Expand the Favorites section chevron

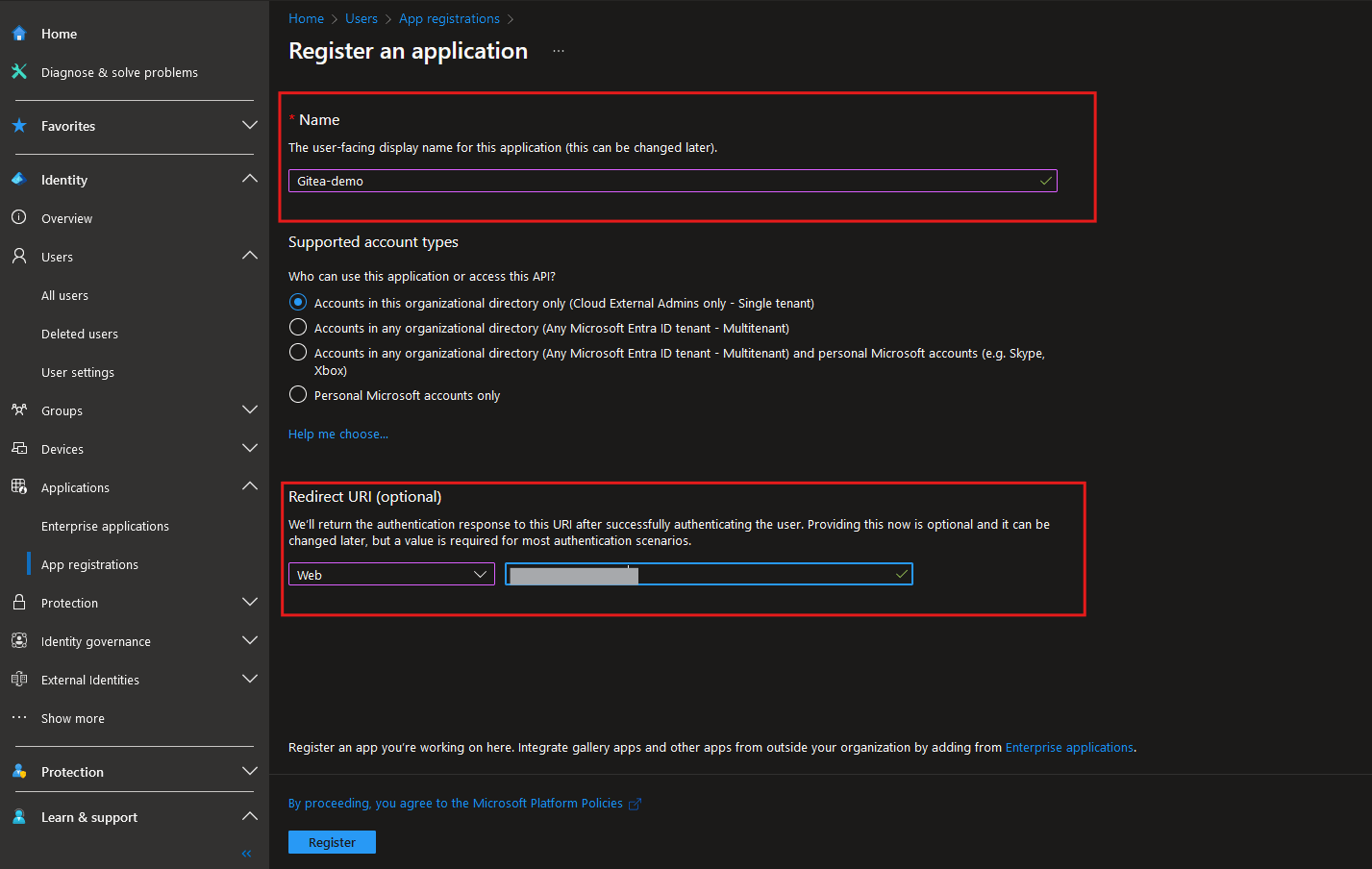pos(250,126)
